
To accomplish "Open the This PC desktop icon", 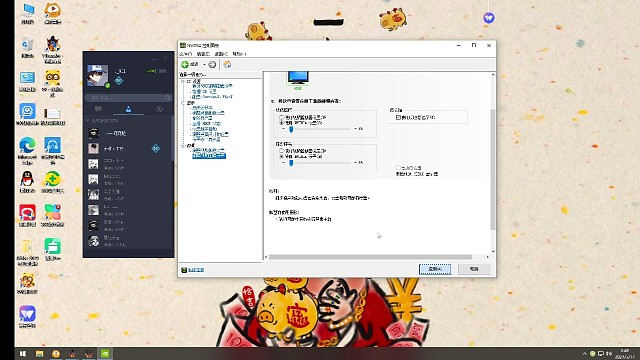I will 28,13.
